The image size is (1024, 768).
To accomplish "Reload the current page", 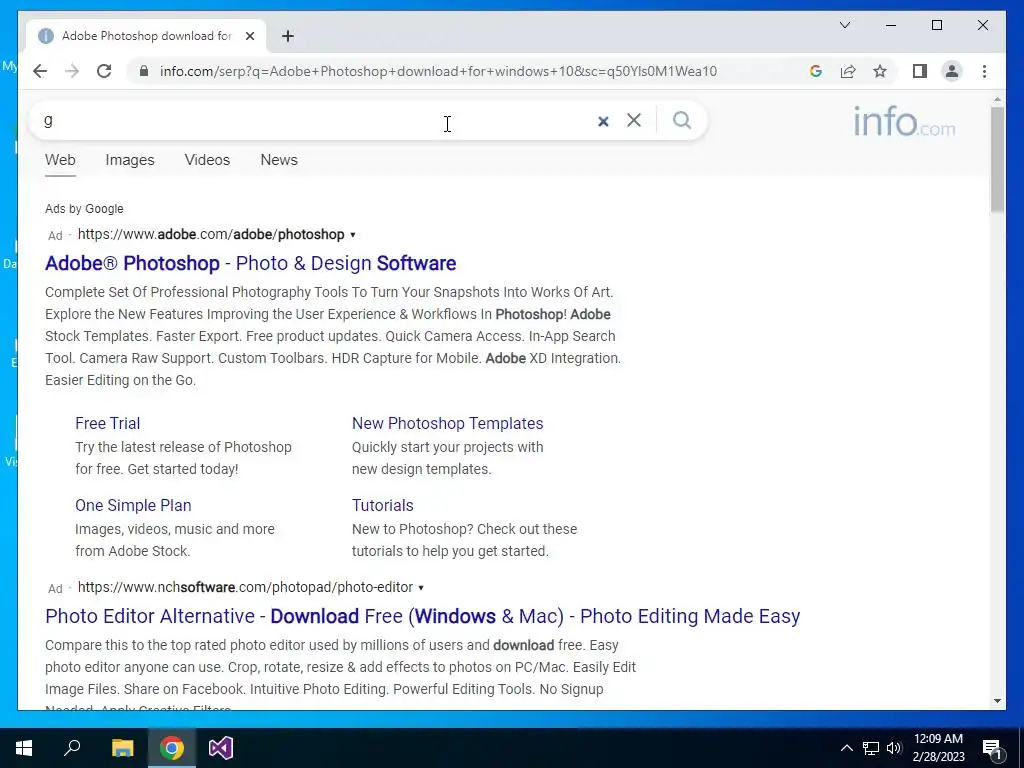I will tap(104, 71).
